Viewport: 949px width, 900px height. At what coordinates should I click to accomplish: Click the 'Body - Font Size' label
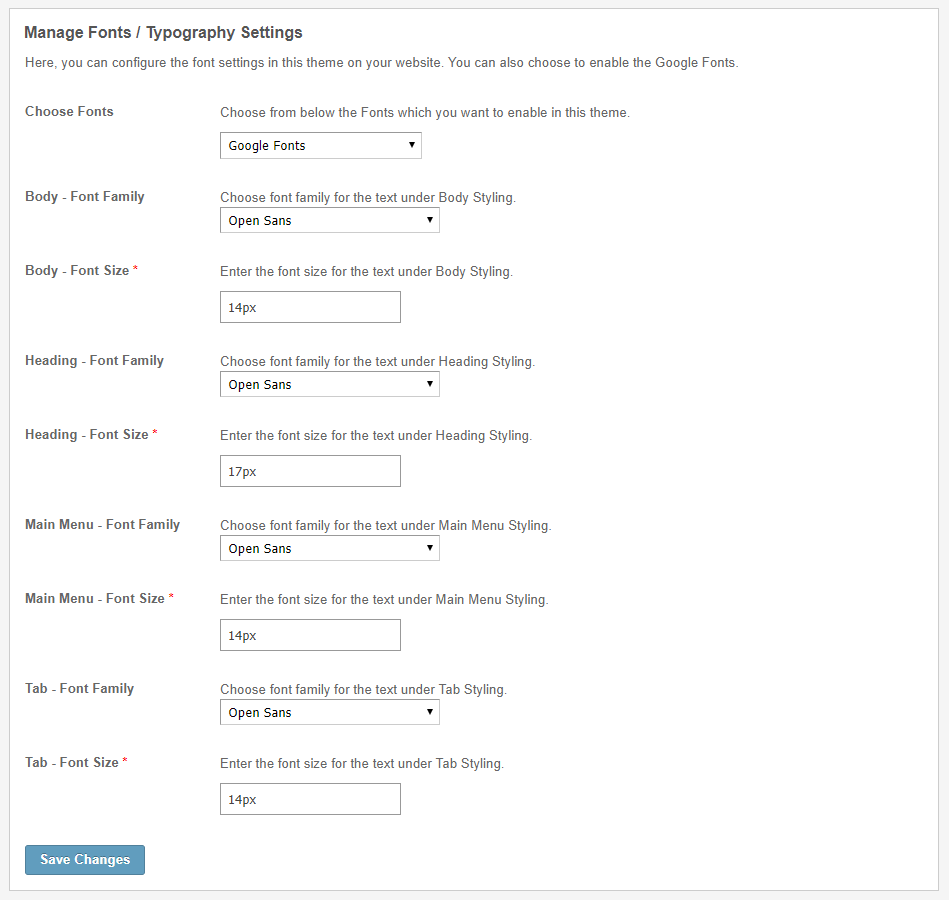[x=77, y=271]
